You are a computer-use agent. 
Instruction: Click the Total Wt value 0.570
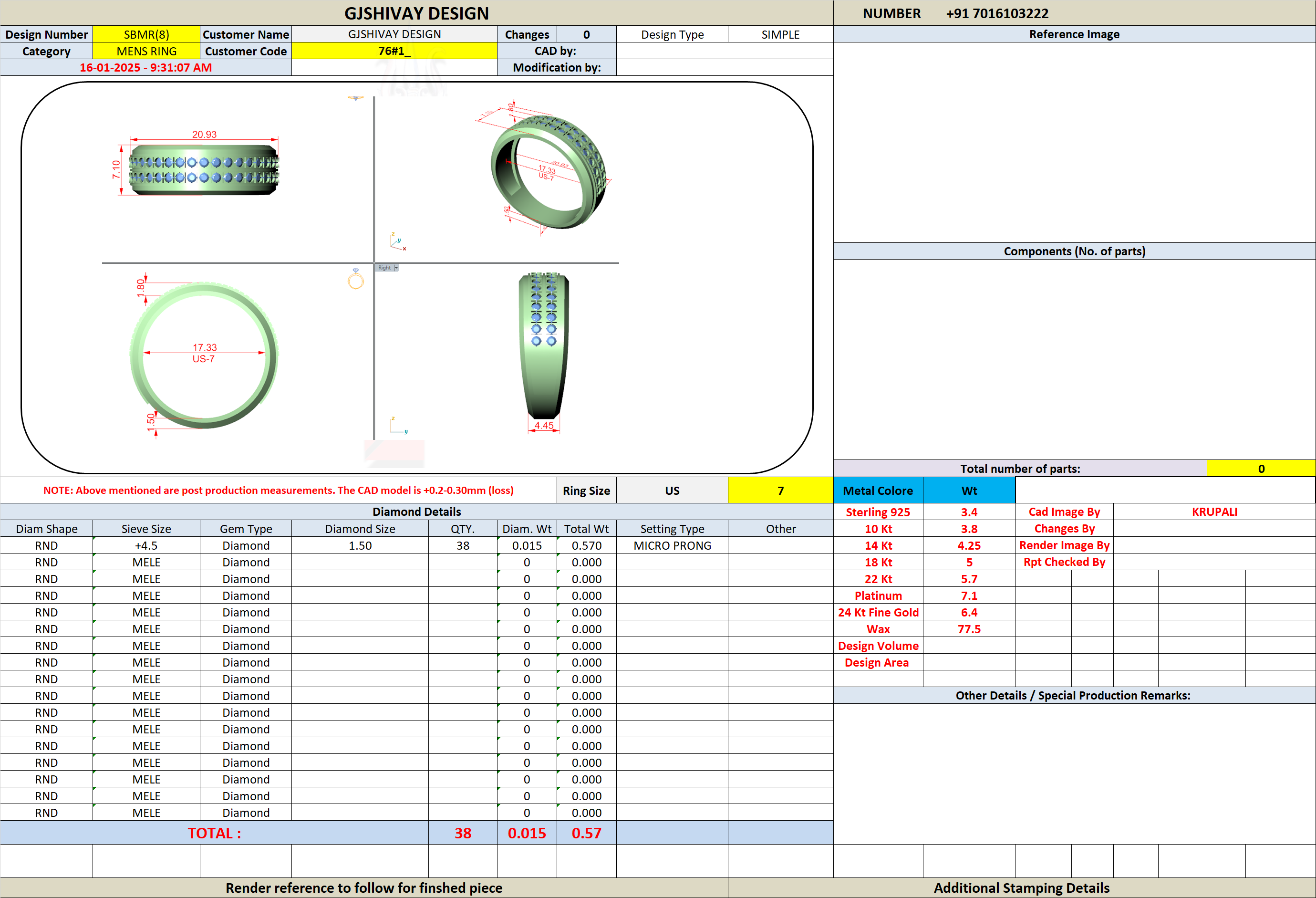click(586, 545)
